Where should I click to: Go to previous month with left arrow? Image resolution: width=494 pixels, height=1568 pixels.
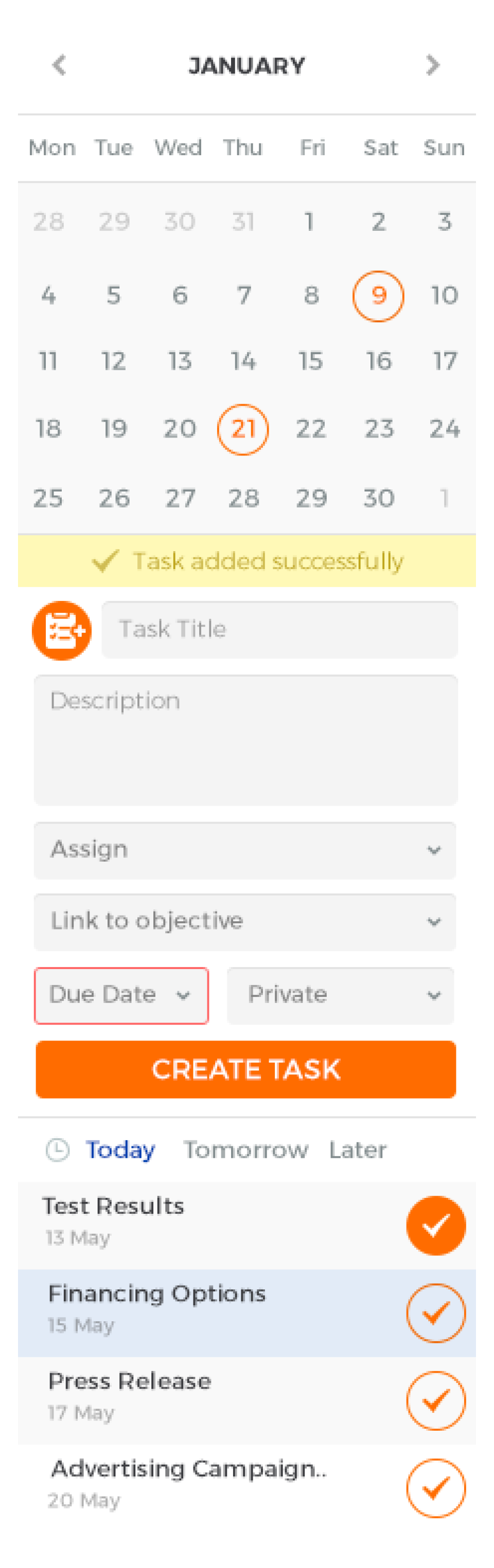59,65
